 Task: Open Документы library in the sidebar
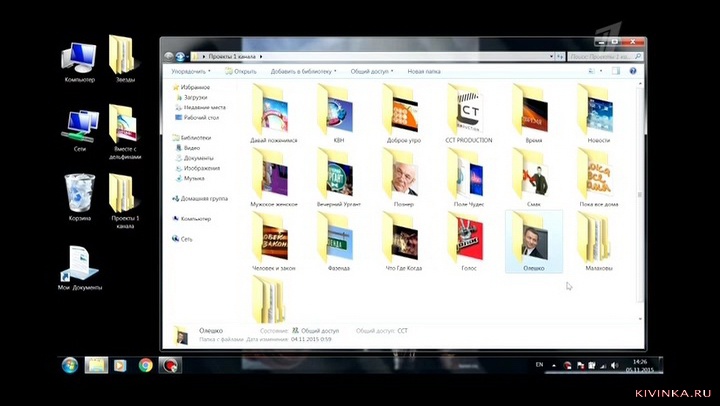click(199, 158)
